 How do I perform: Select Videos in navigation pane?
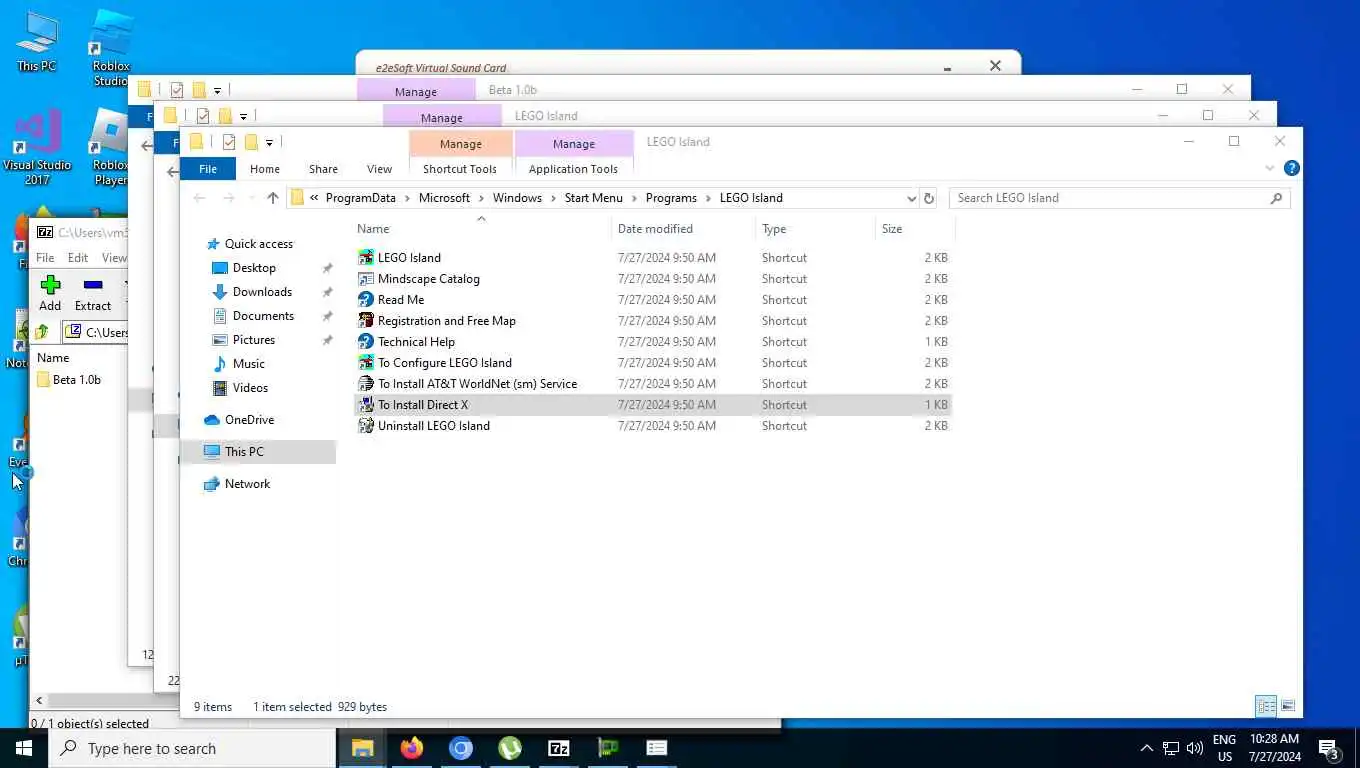(x=250, y=388)
